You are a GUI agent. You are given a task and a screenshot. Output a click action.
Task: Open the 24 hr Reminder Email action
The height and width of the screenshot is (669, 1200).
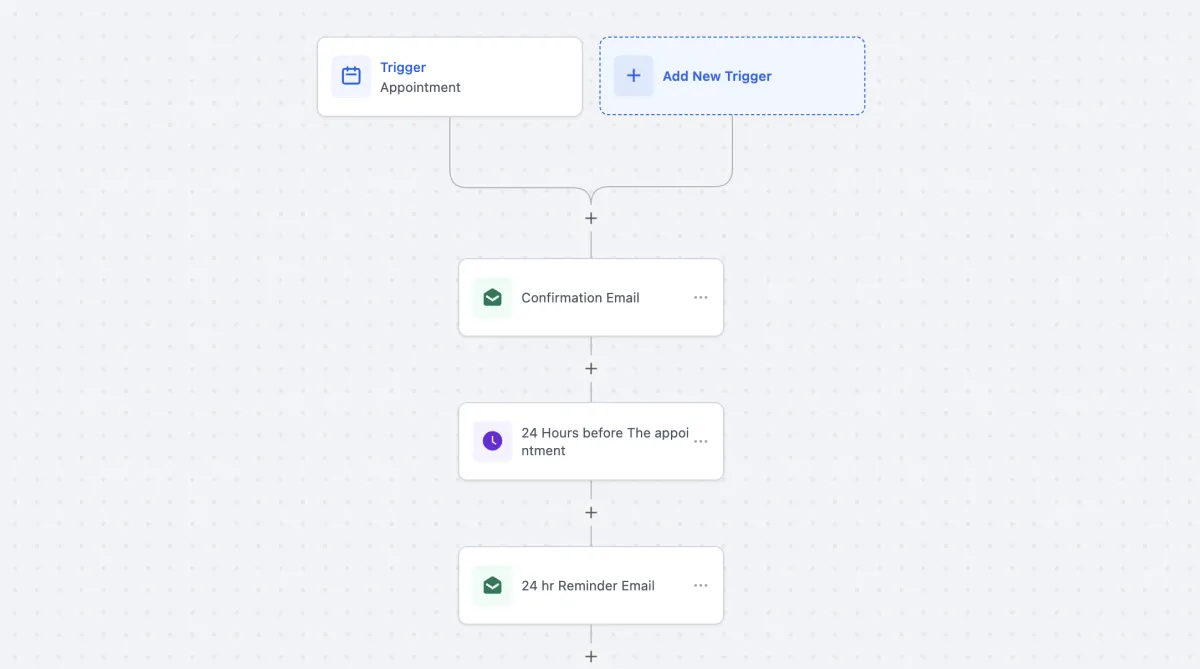591,586
